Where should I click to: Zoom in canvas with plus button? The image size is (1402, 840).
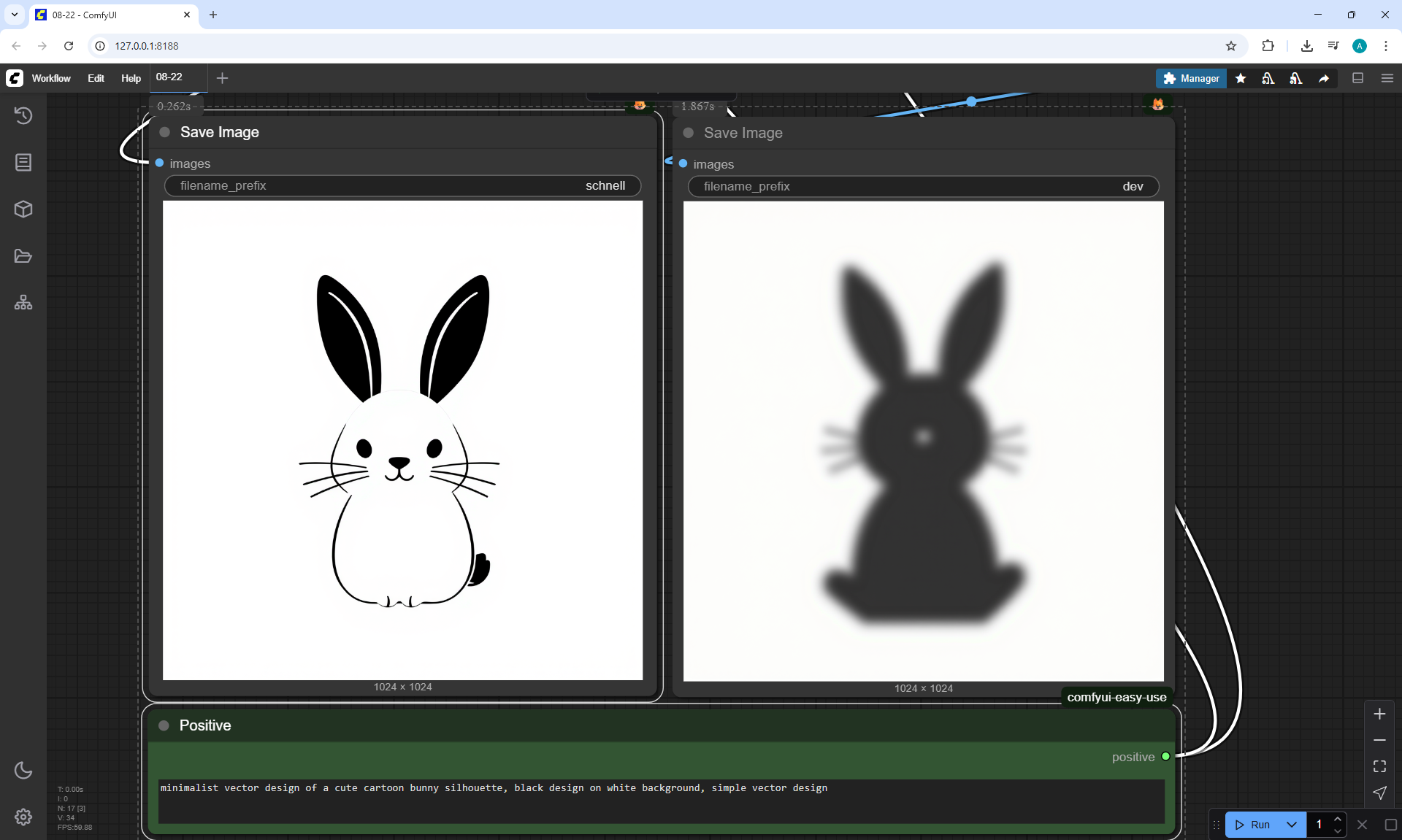[x=1379, y=714]
